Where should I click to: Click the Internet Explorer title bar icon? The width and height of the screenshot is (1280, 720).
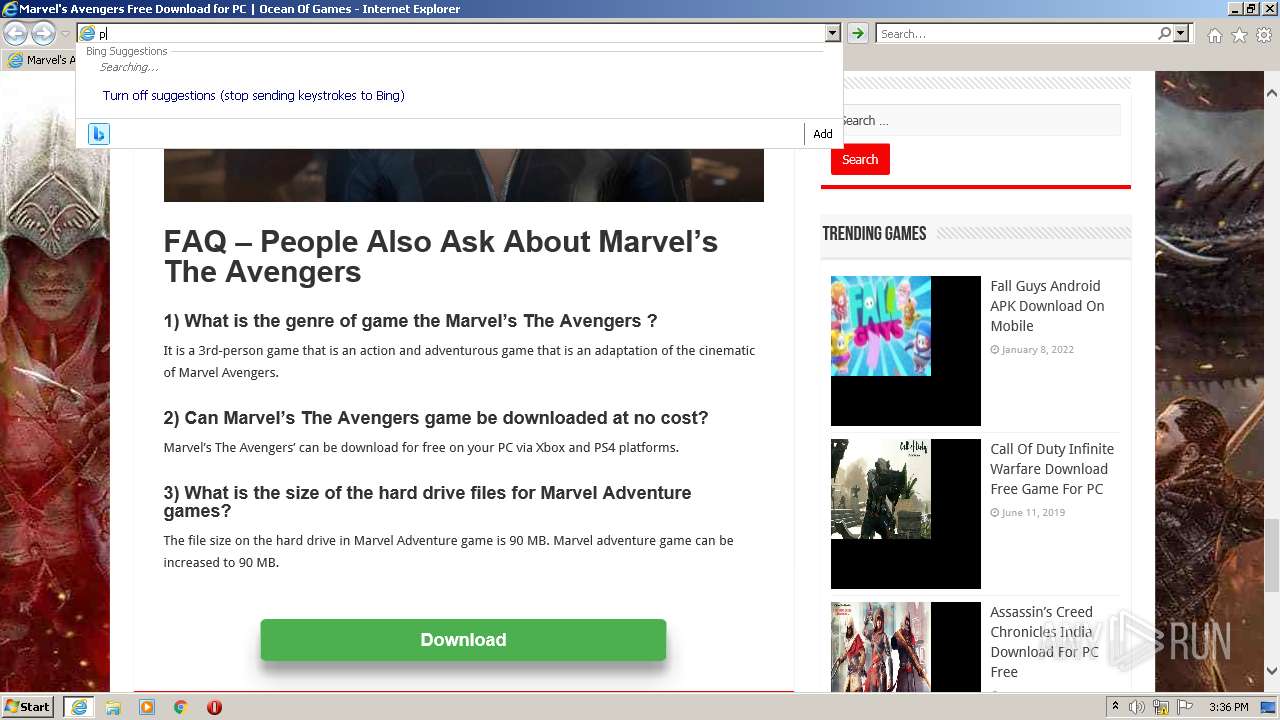(9, 9)
